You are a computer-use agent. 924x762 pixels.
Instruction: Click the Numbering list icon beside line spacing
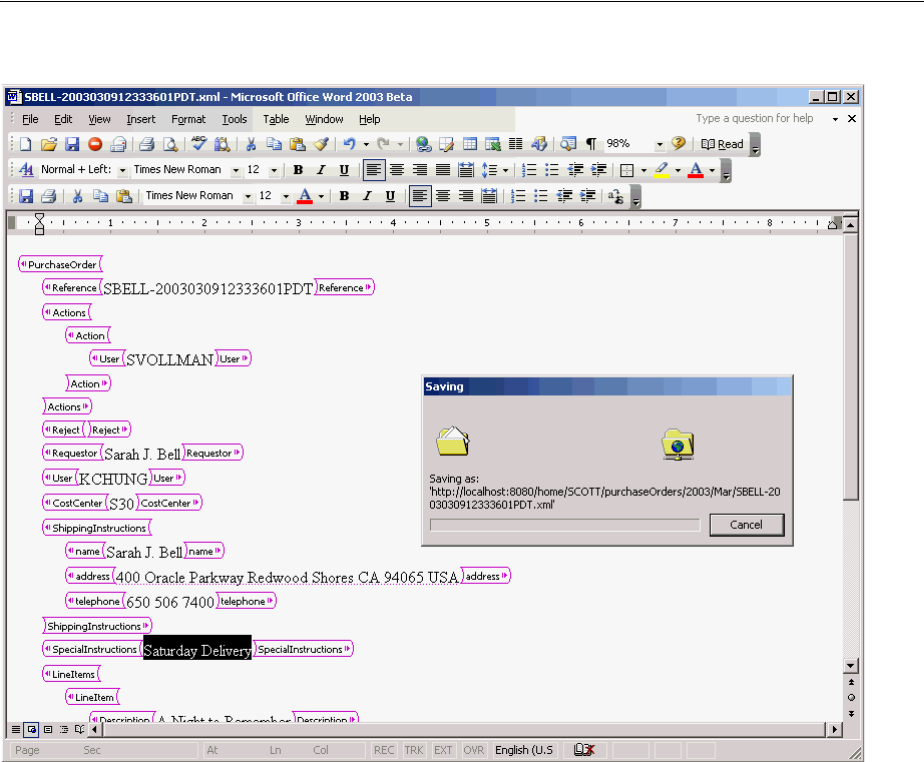529,170
